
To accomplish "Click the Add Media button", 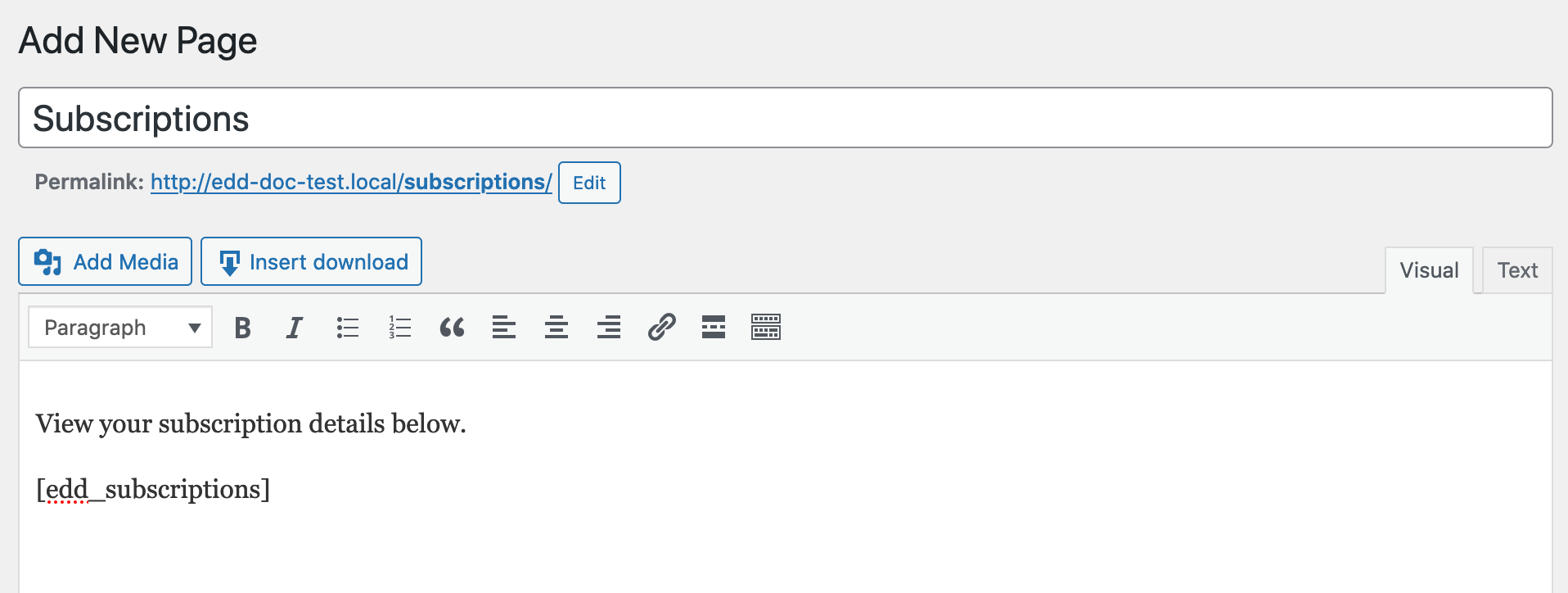I will click(x=106, y=262).
